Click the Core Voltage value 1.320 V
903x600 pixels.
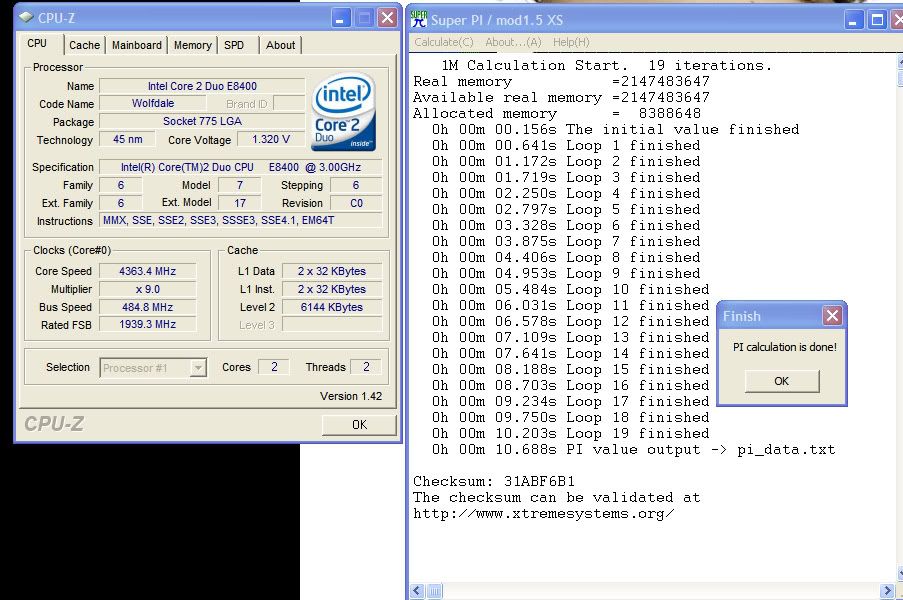(x=271, y=139)
